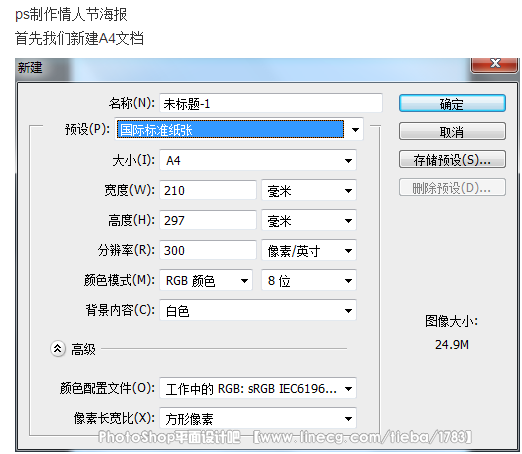Image resolution: width=522 pixels, height=454 pixels.
Task: Click the 确定 button to confirm
Action: 452,103
